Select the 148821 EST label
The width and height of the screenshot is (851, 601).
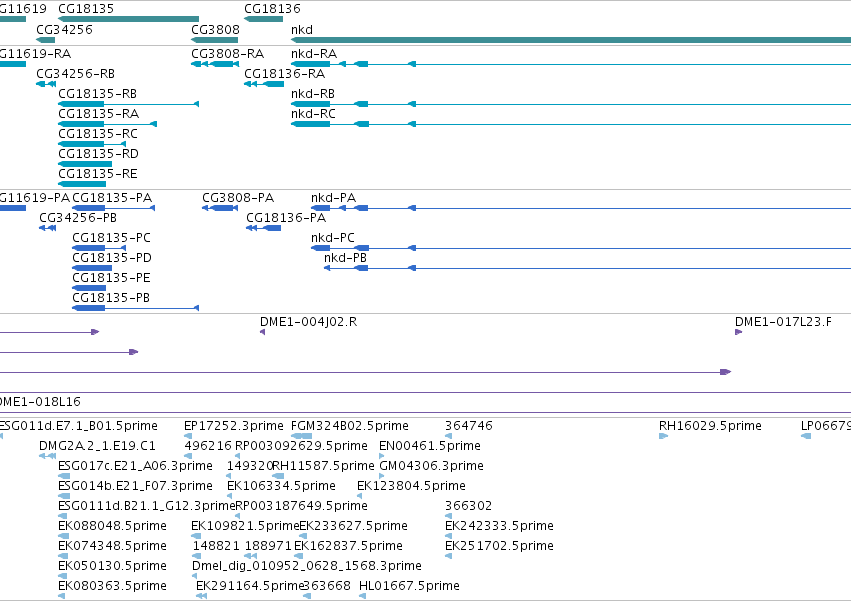point(215,547)
